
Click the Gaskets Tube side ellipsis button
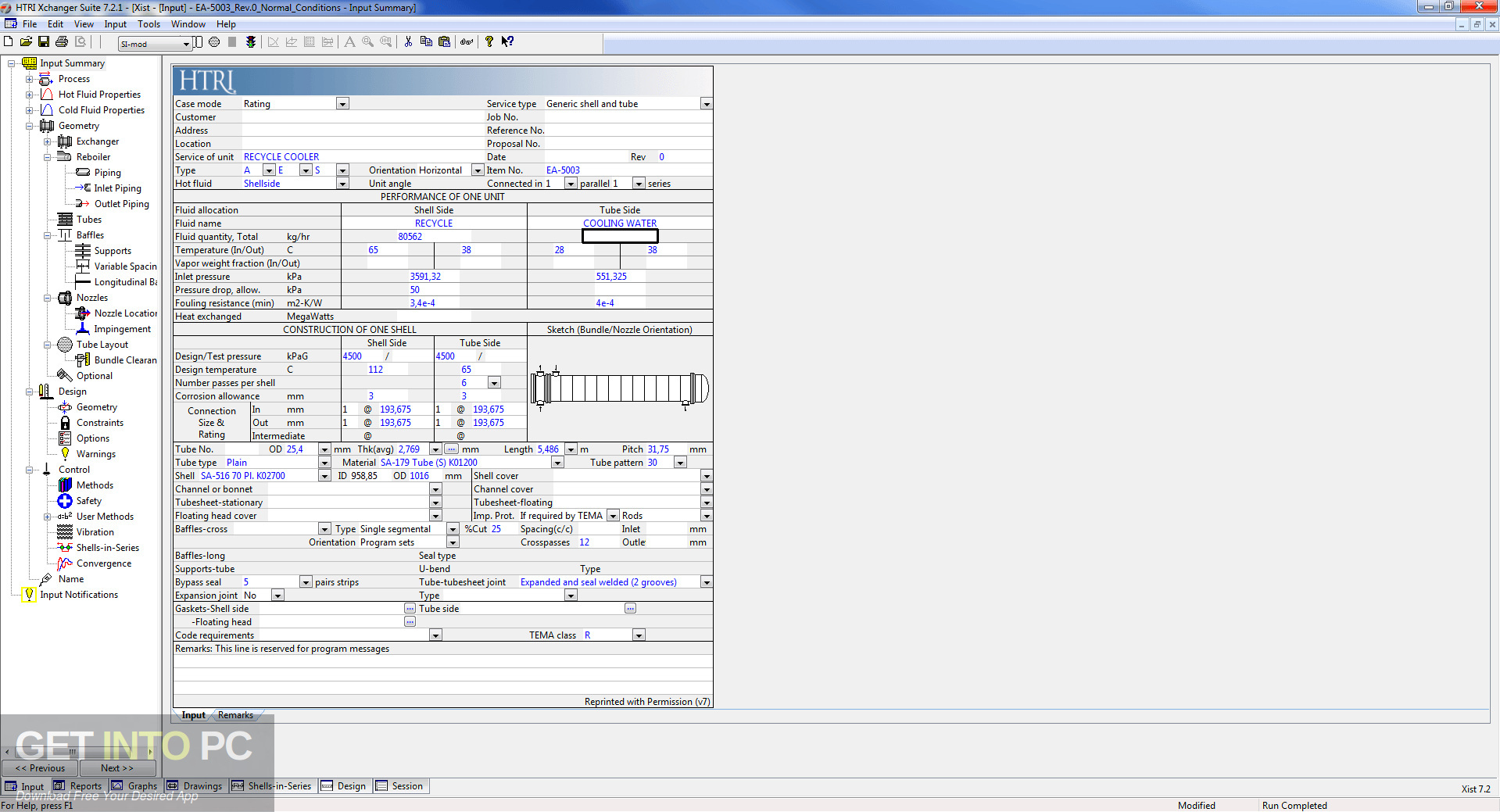click(630, 609)
